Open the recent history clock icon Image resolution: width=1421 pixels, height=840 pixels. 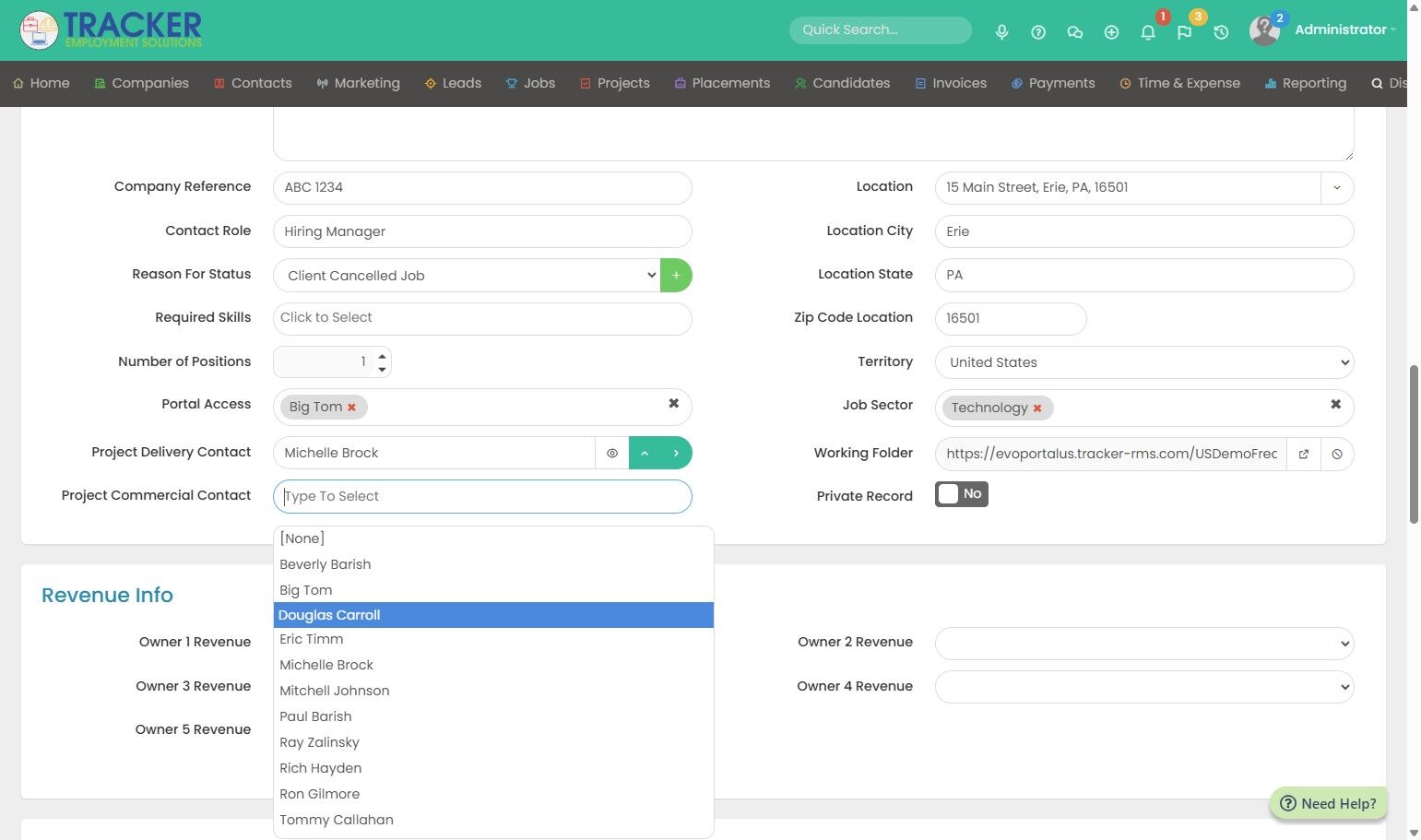[x=1221, y=32]
